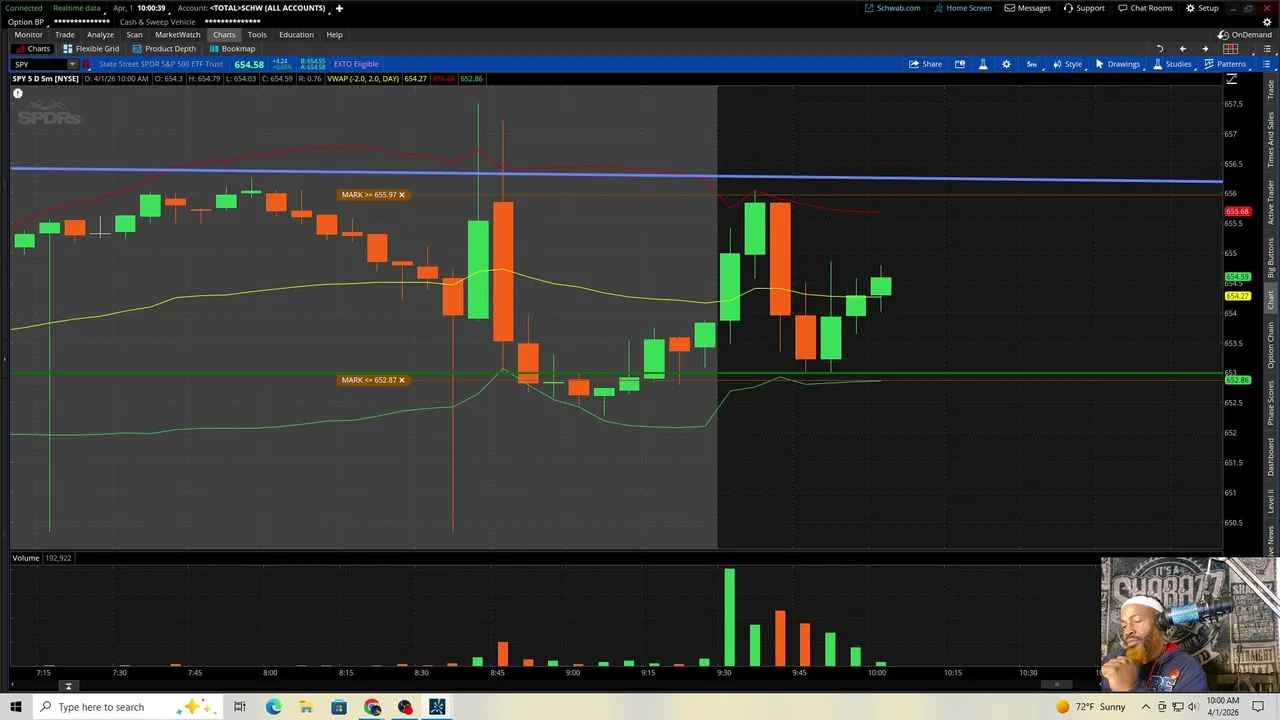The width and height of the screenshot is (1280, 720).
Task: Click the drawing icon at chart top-right
Action: click(x=1231, y=79)
